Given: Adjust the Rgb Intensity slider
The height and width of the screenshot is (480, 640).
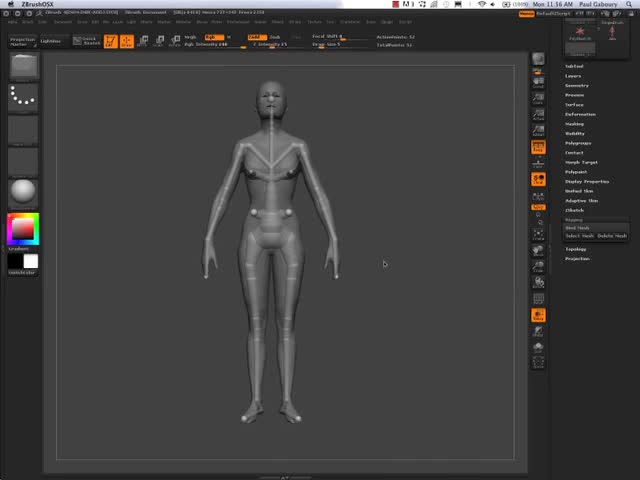Looking at the screenshot, I should click(215, 44).
